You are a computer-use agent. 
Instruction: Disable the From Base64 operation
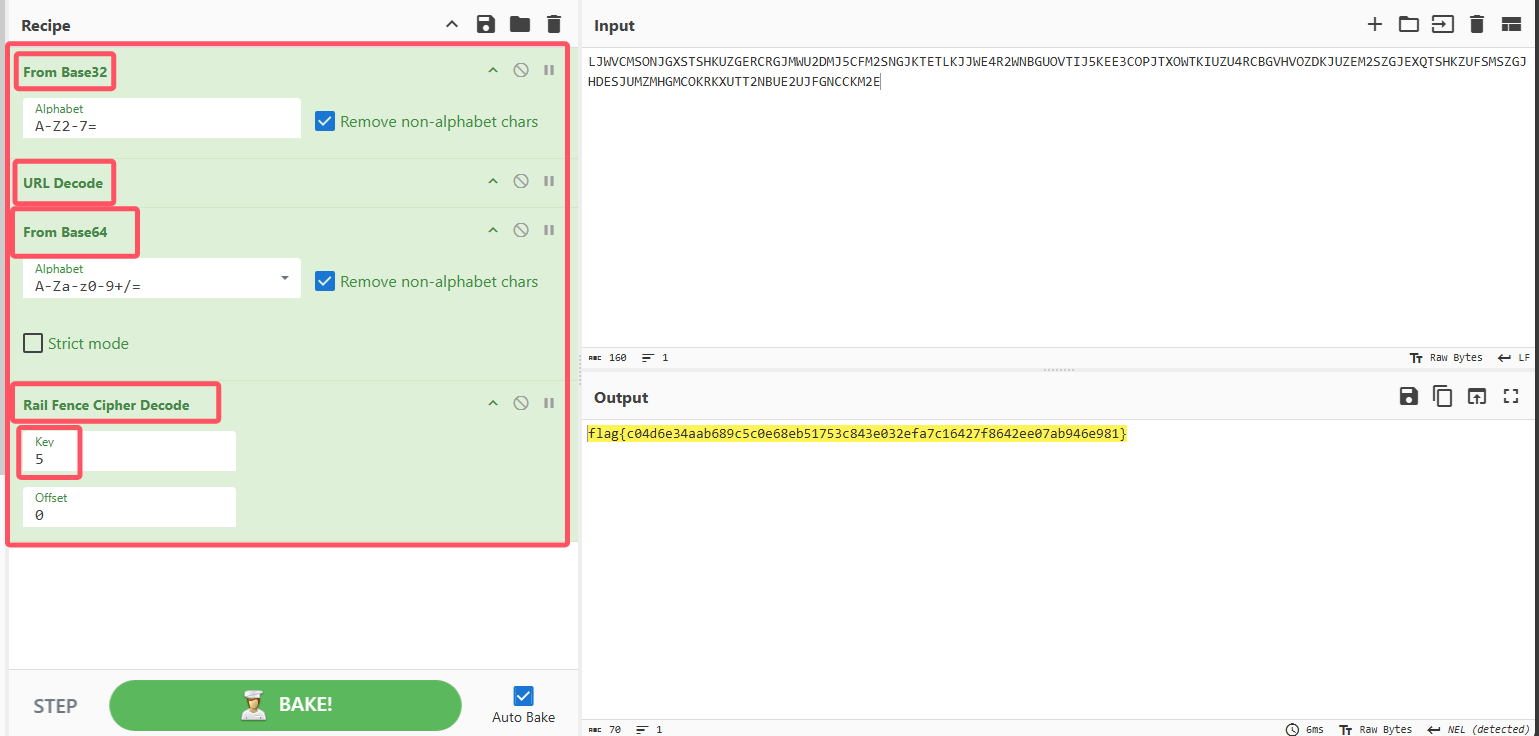click(521, 230)
